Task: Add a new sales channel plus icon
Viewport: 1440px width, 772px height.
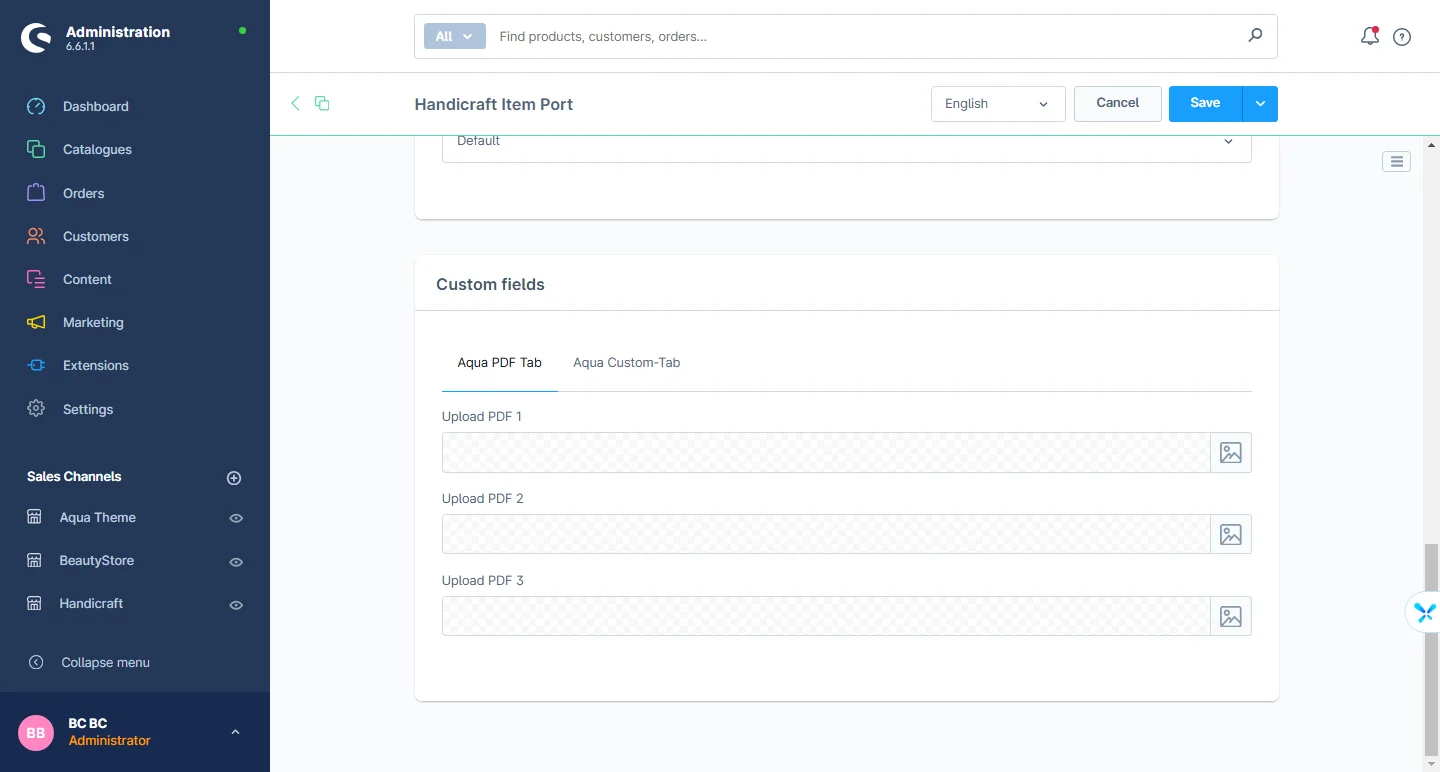Action: click(234, 478)
